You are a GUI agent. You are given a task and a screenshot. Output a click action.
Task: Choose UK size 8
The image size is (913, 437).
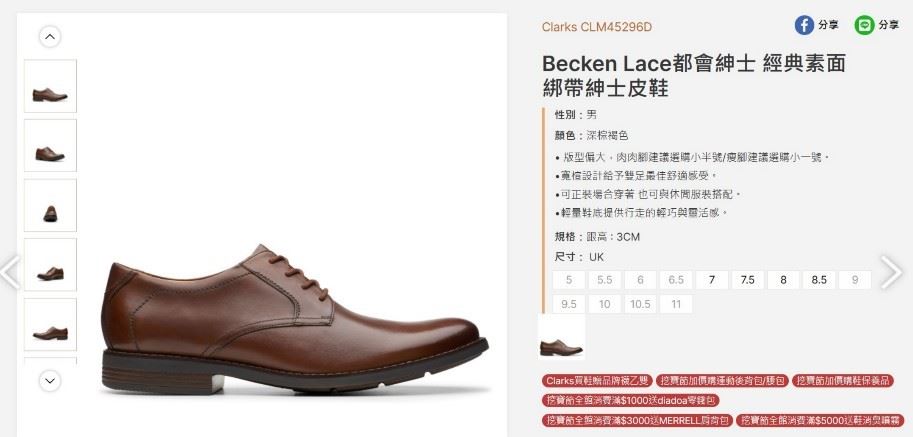pos(783,280)
